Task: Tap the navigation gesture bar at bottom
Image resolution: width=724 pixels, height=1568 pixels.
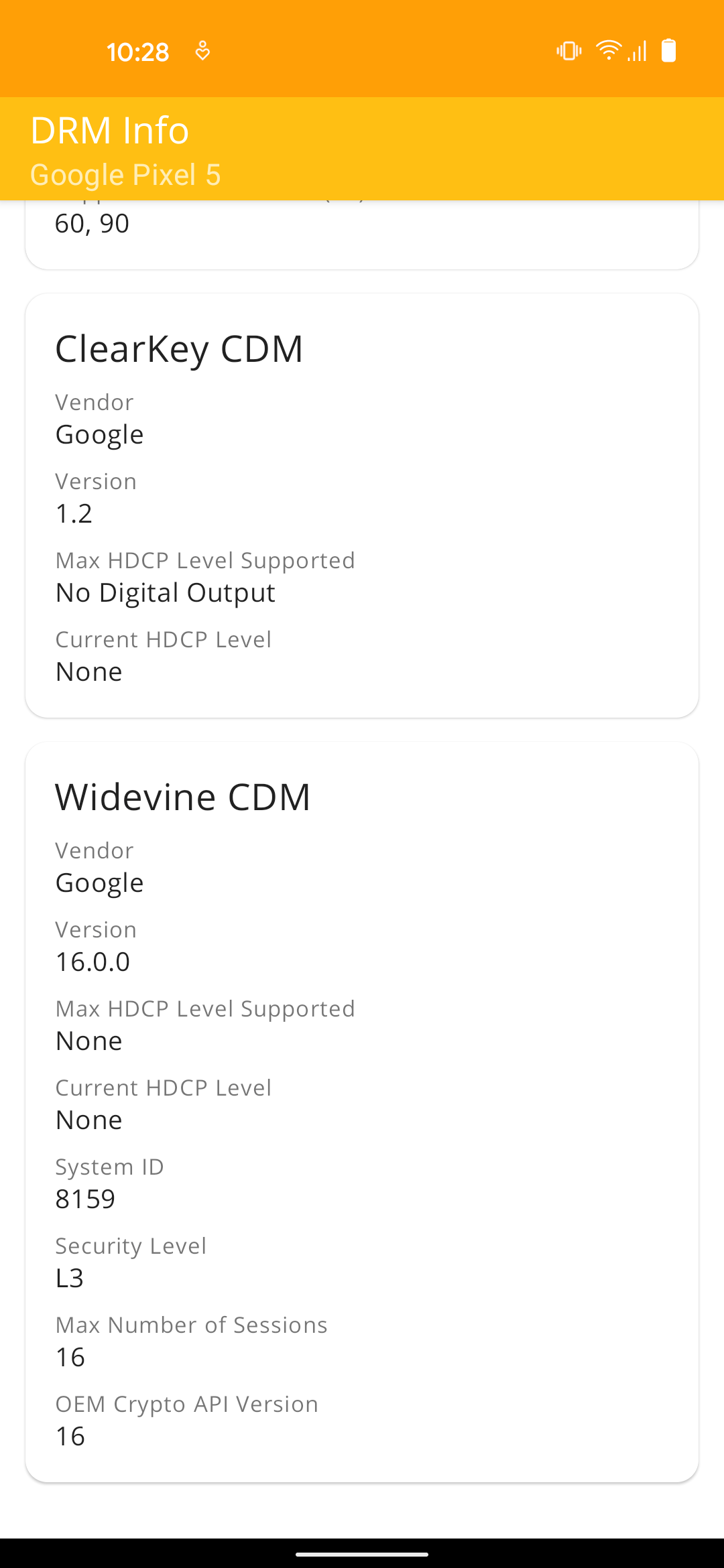Action: [x=362, y=1553]
